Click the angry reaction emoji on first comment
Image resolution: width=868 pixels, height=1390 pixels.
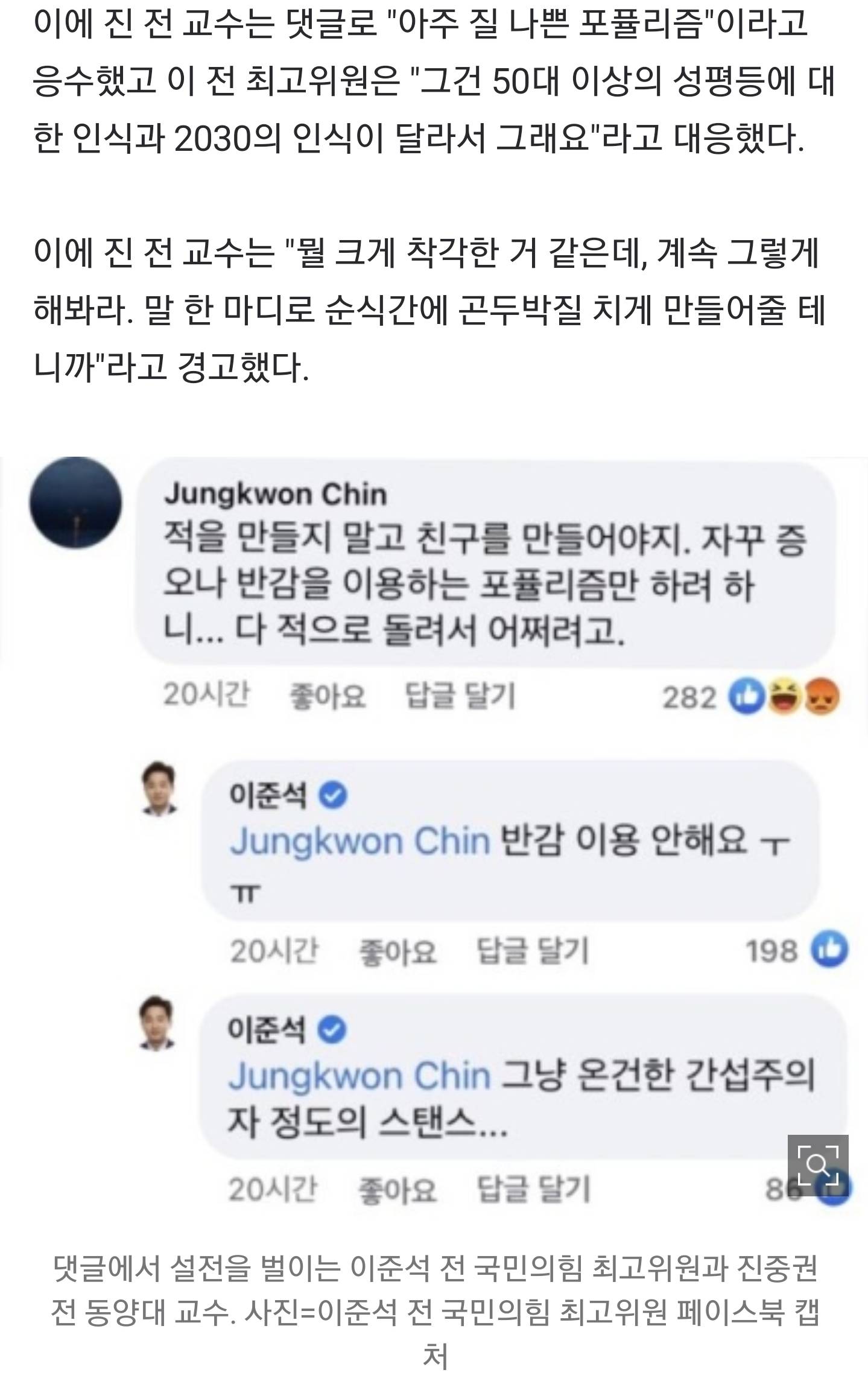coord(821,697)
